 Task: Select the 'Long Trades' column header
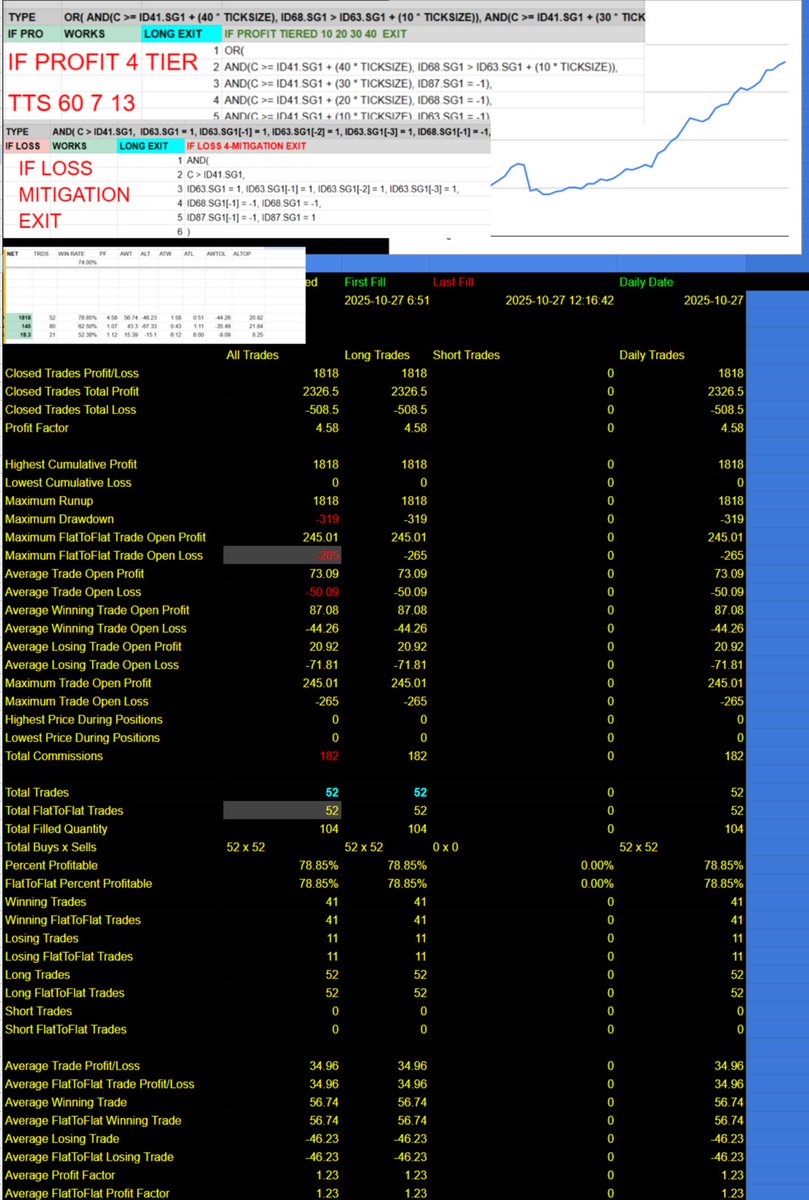379,355
